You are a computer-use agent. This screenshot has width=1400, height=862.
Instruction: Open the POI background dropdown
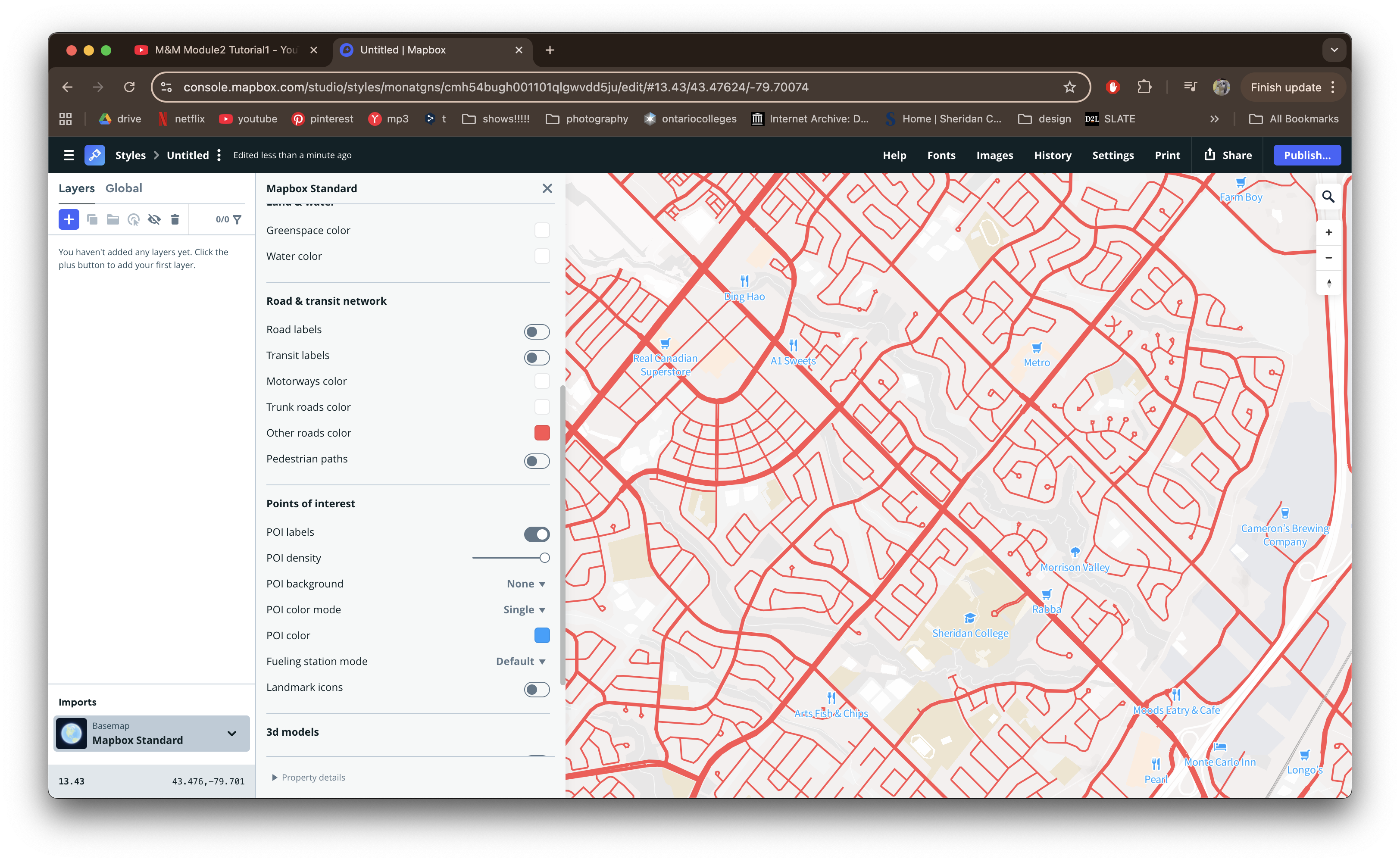click(525, 584)
